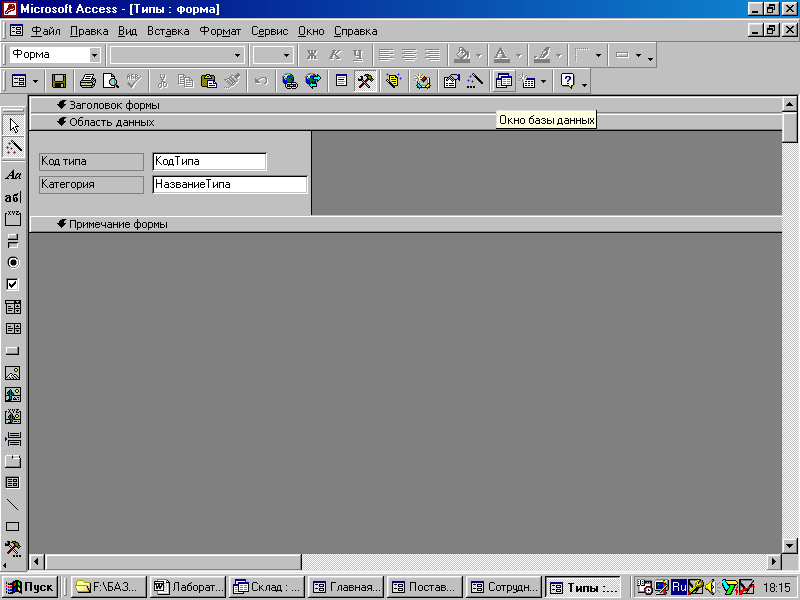800x600 pixels.
Task: Activate the Select Objects arrow tool
Action: [13, 126]
